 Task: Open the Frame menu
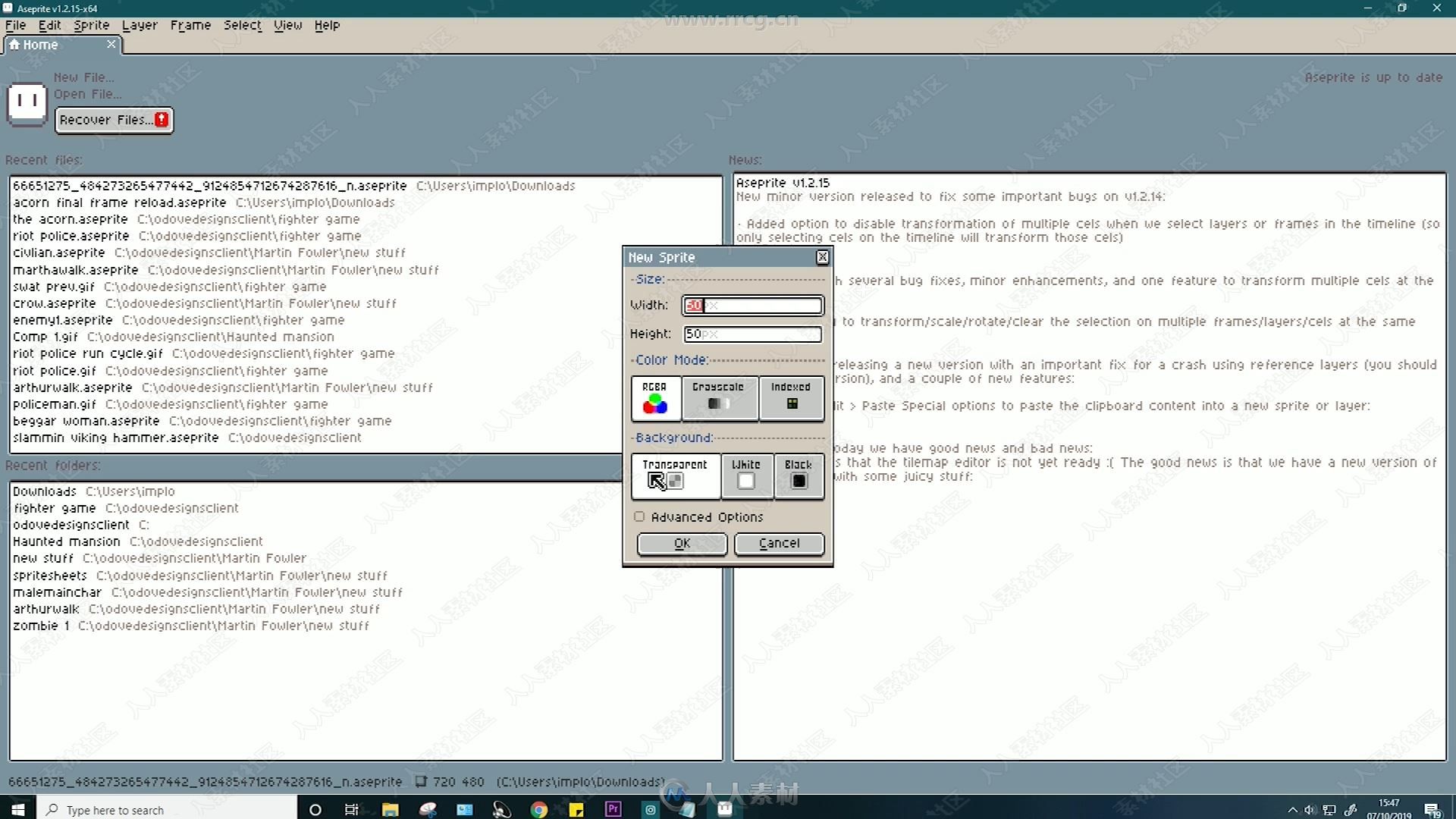coord(190,25)
